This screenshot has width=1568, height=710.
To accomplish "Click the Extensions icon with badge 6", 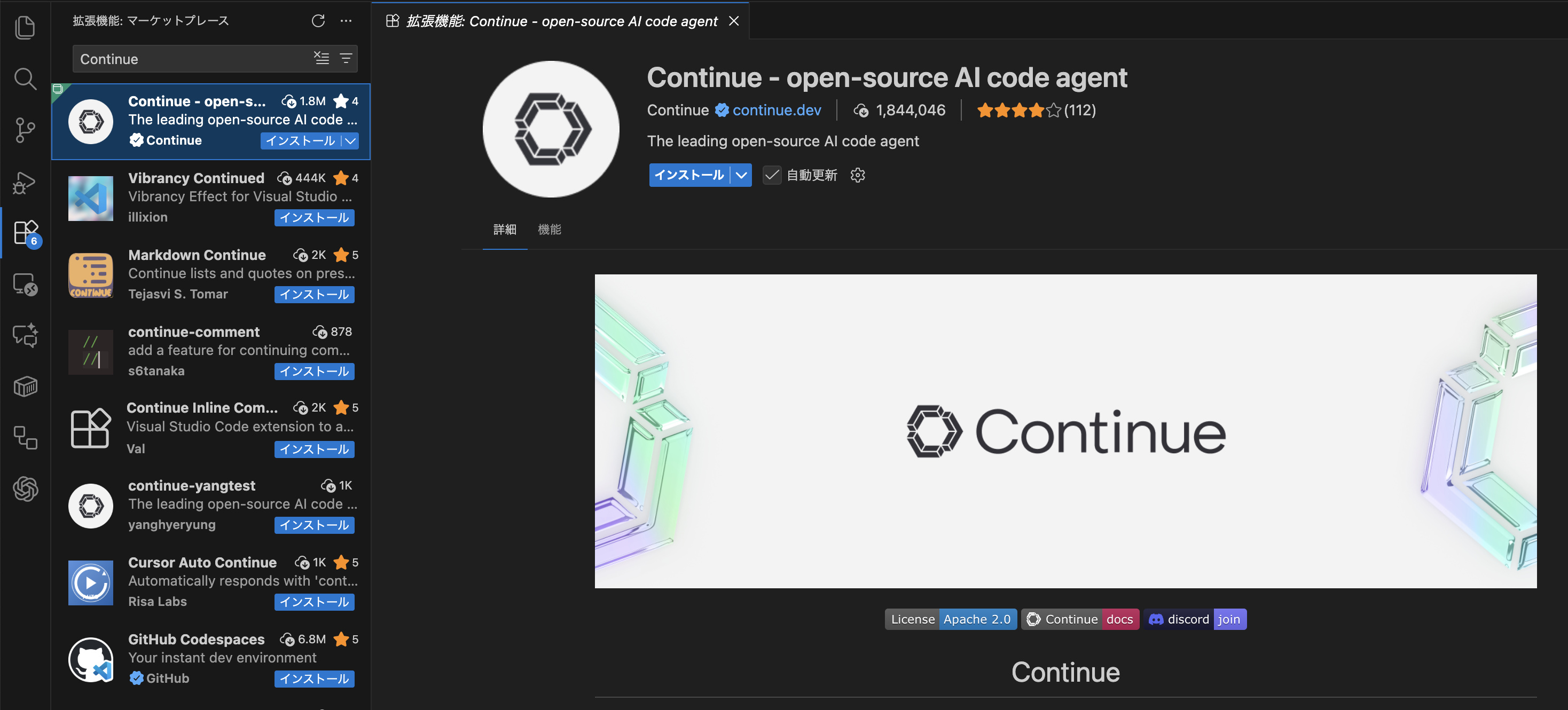I will click(x=25, y=232).
